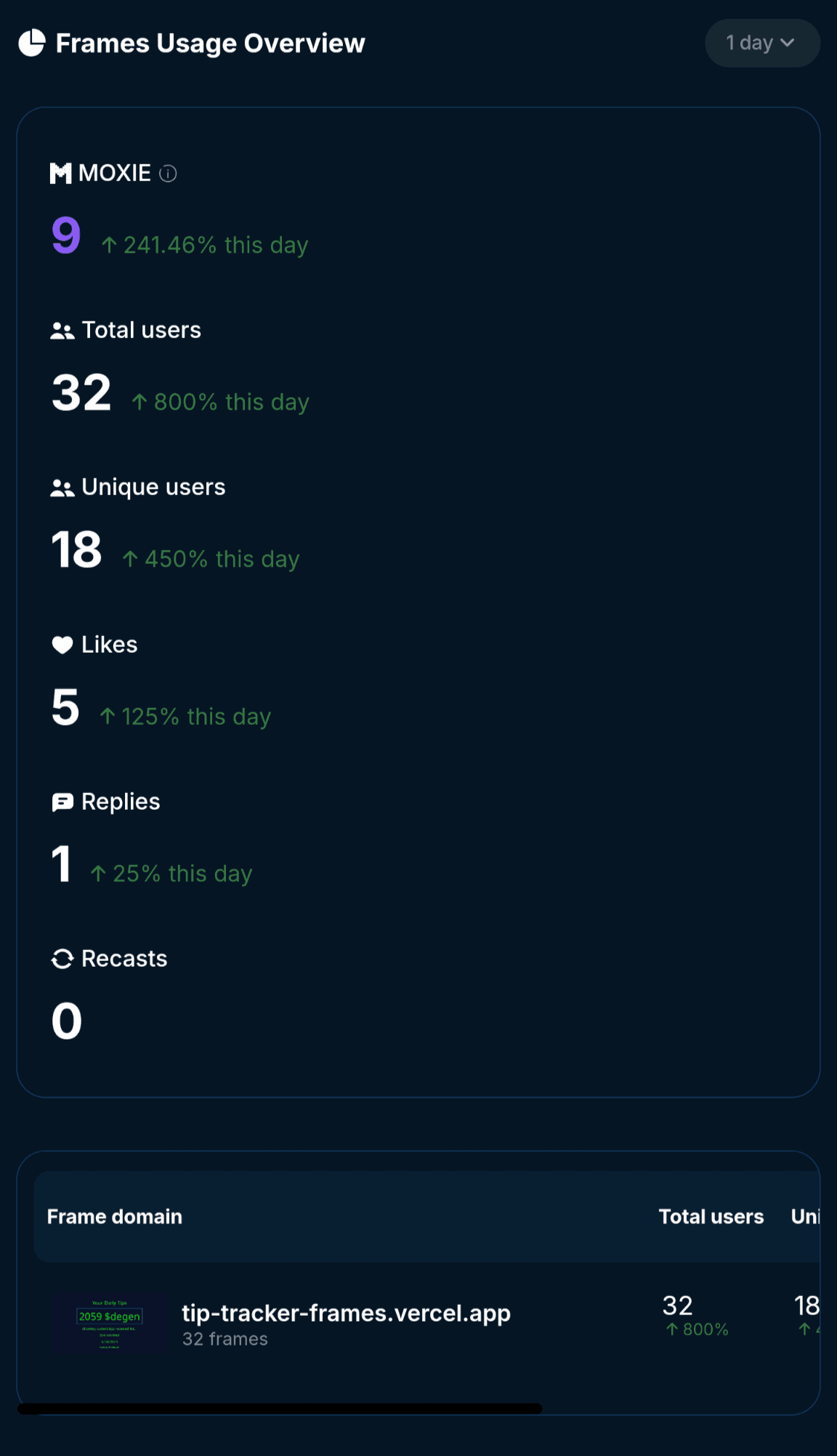Click the MOXIE logo icon
The width and height of the screenshot is (837, 1456).
(x=60, y=174)
